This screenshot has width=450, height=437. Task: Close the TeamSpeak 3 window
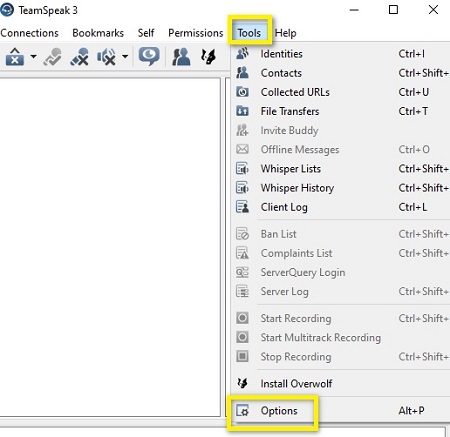click(433, 10)
